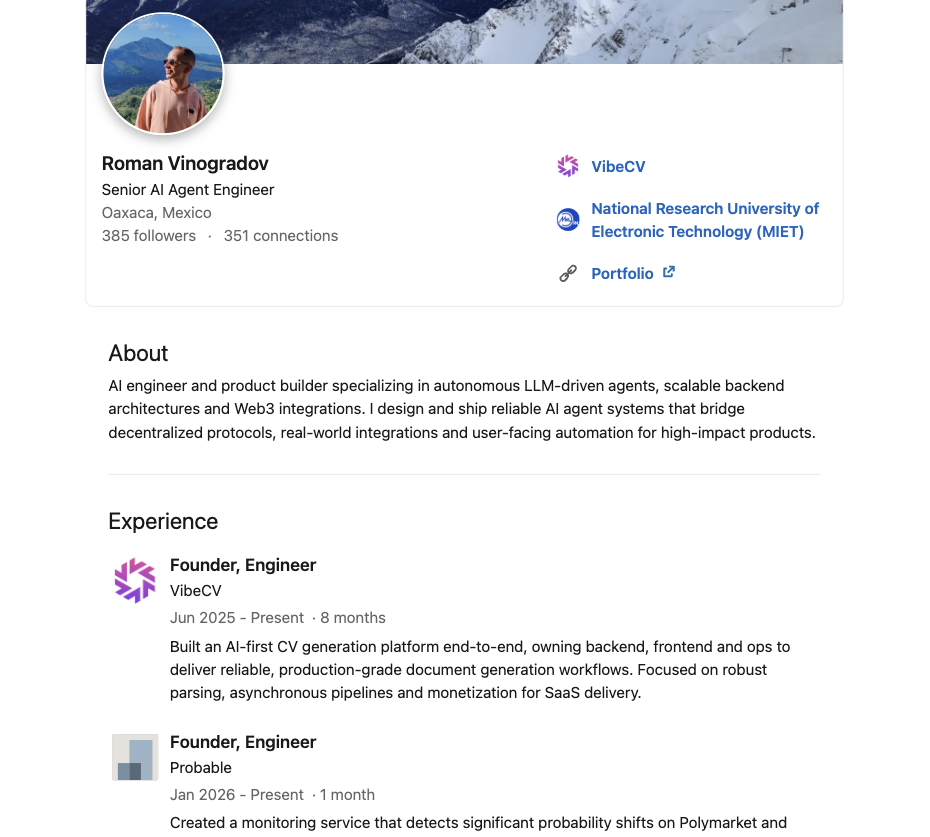This screenshot has height=837, width=930.
Task: Click the Oaxaca, Mexico location text
Action: tap(156, 212)
